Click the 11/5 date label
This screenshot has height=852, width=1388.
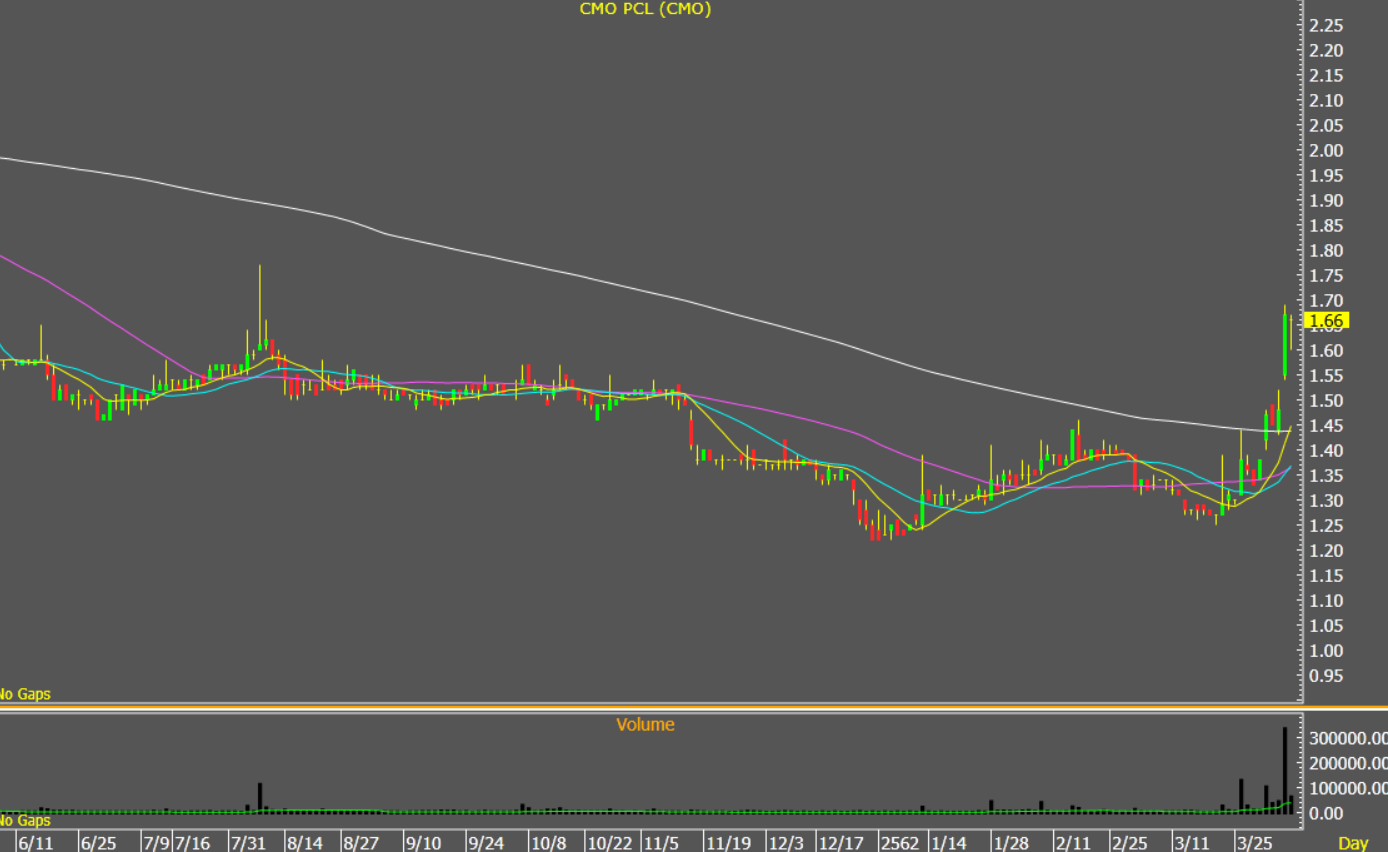661,844
